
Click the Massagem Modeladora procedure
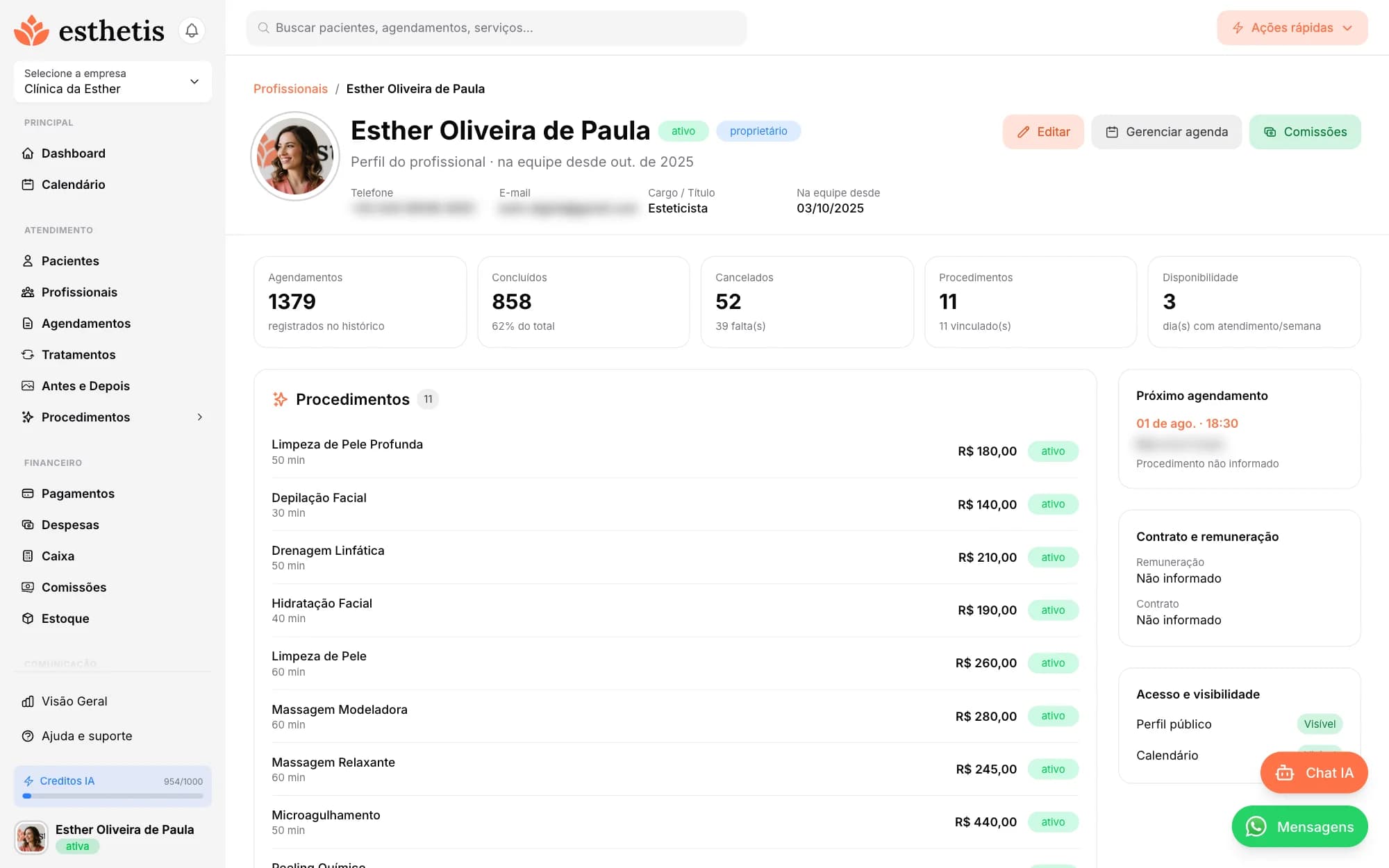click(675, 717)
